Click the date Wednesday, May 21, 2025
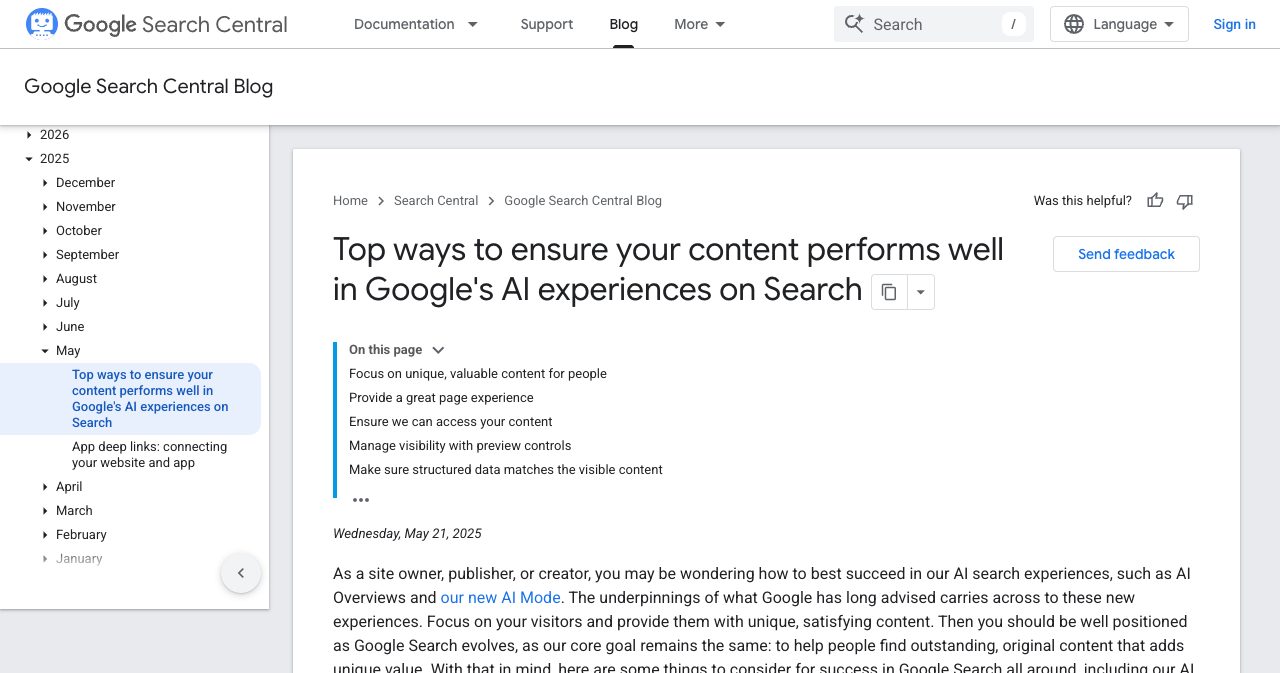 407,534
